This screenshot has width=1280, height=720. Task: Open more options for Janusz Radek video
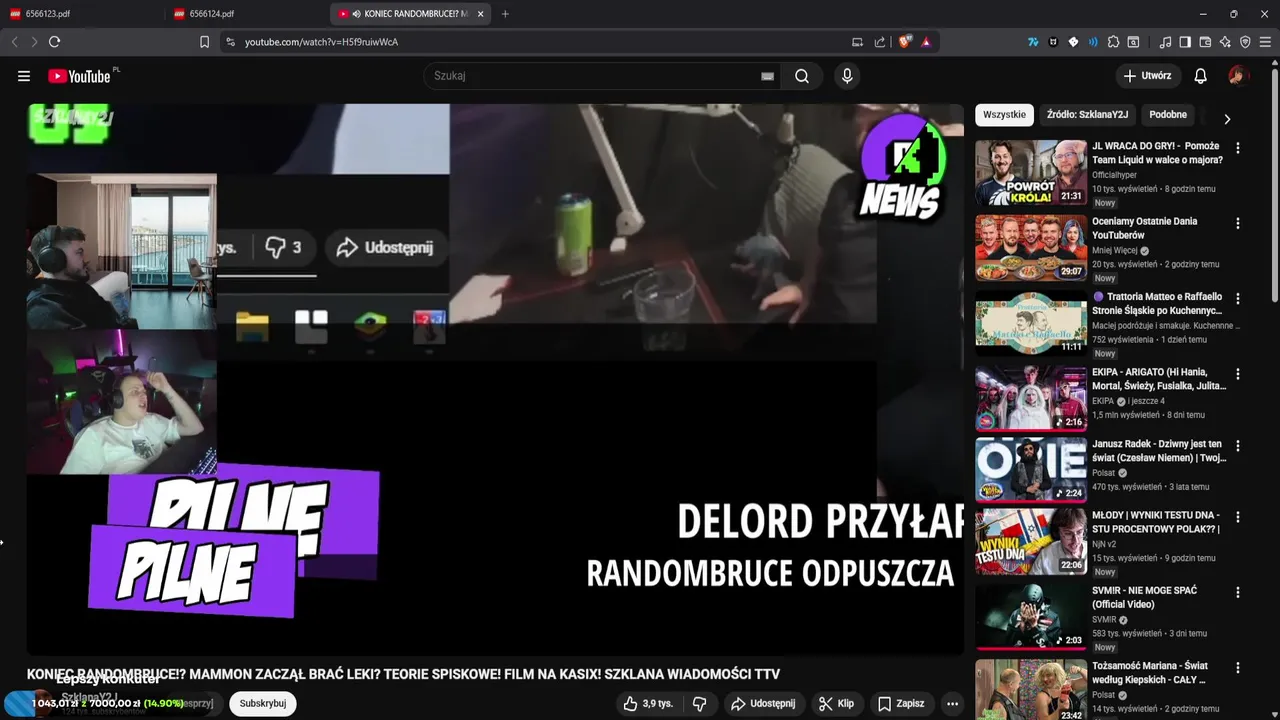[x=1238, y=446]
